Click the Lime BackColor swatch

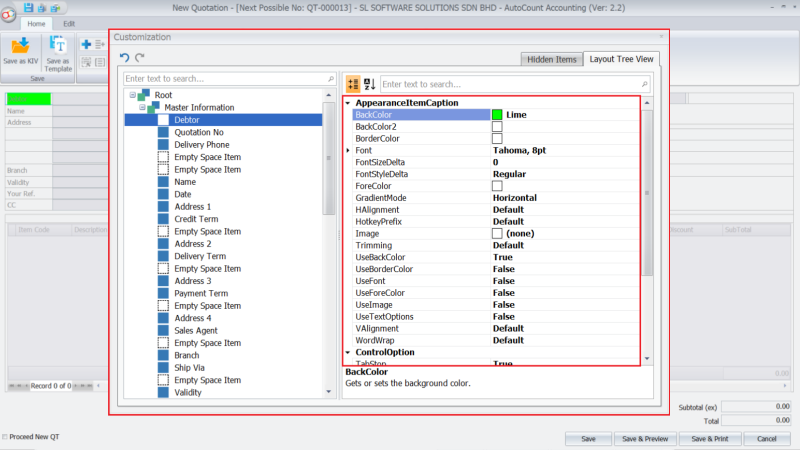[x=497, y=115]
